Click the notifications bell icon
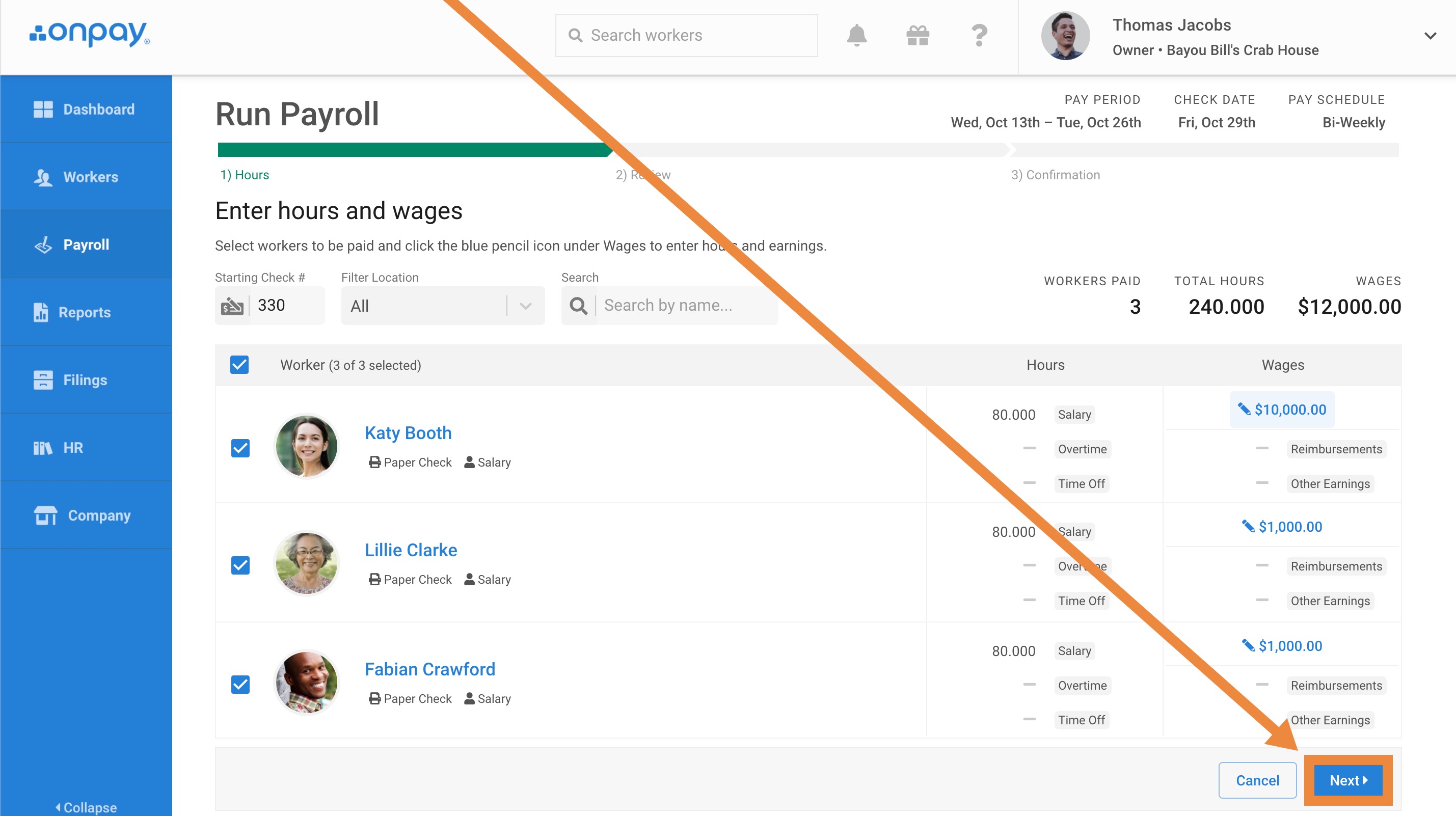Viewport: 1456px width, 816px height. pos(856,36)
